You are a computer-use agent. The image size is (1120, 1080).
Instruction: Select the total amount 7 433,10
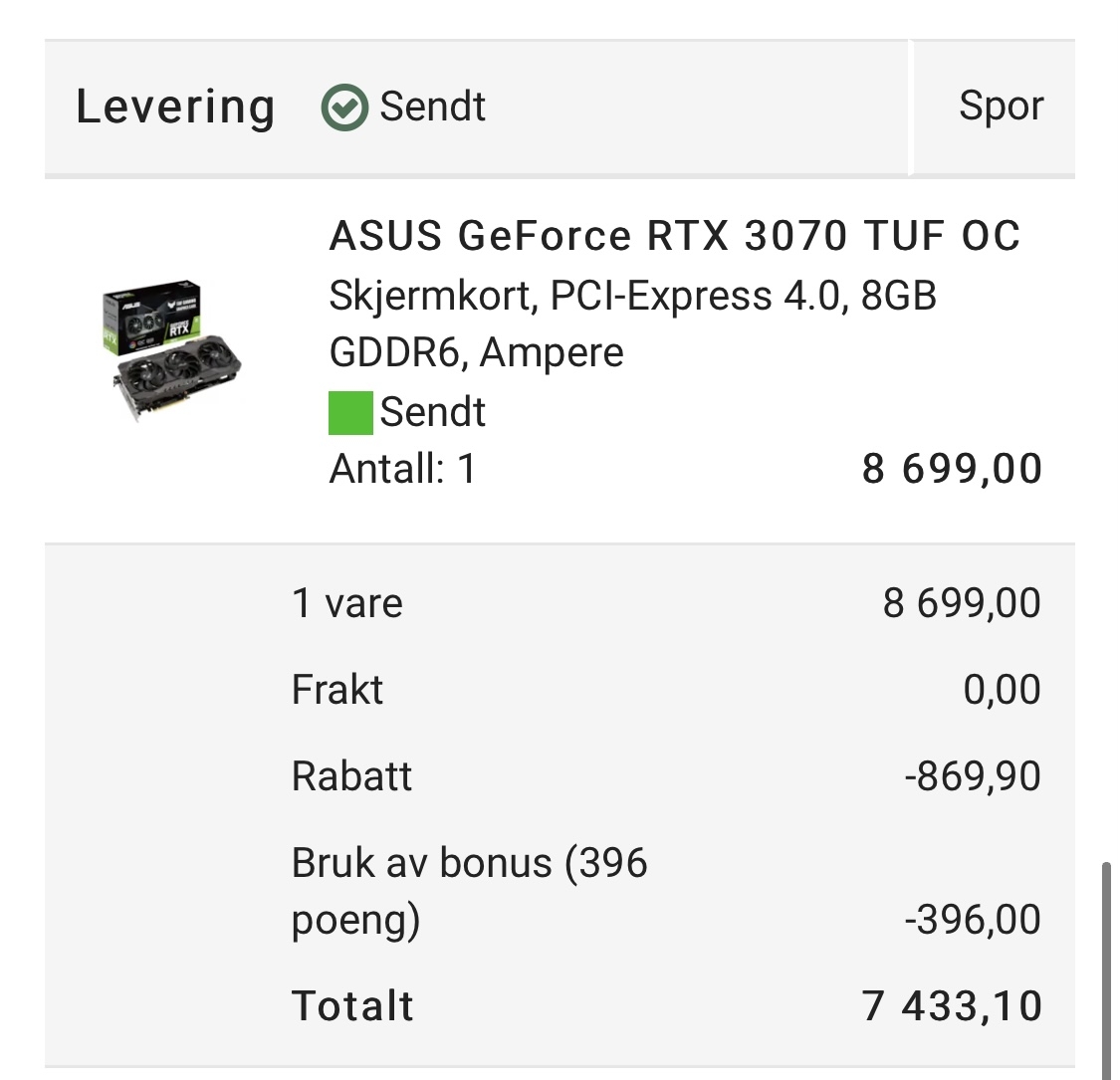952,1006
